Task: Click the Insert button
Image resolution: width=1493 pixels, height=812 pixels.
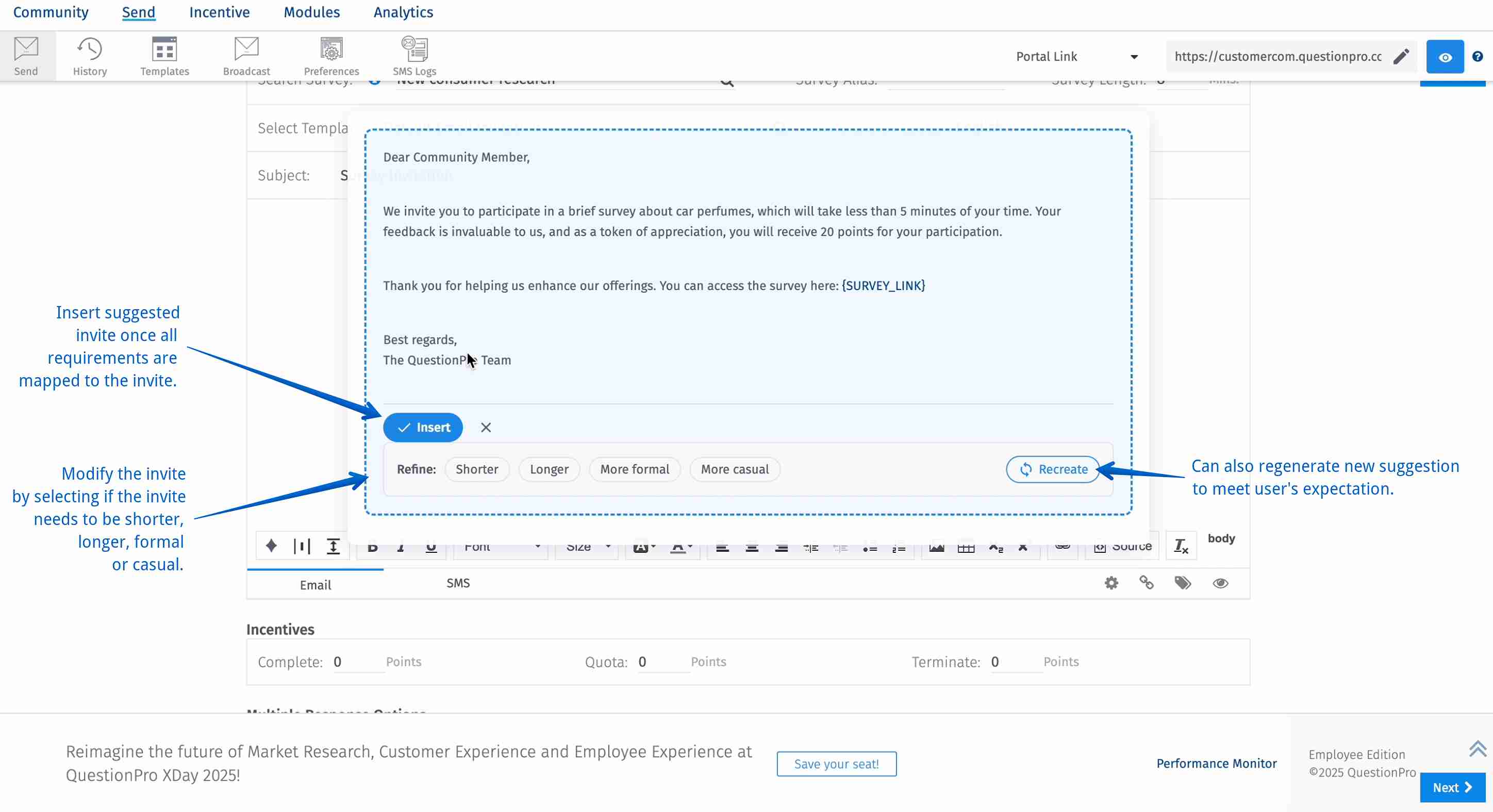Action: click(x=423, y=428)
